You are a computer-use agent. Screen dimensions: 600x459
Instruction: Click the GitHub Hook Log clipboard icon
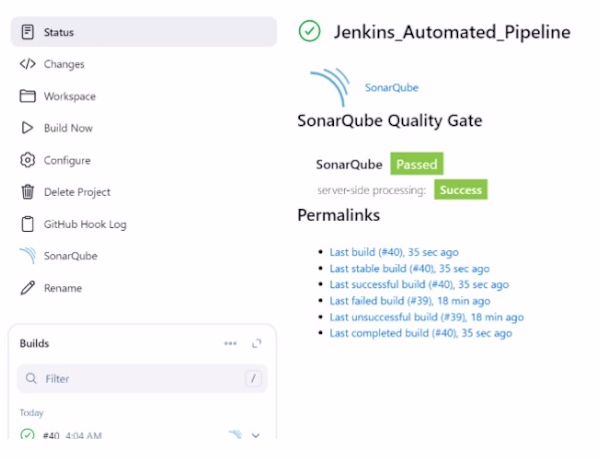(x=28, y=224)
